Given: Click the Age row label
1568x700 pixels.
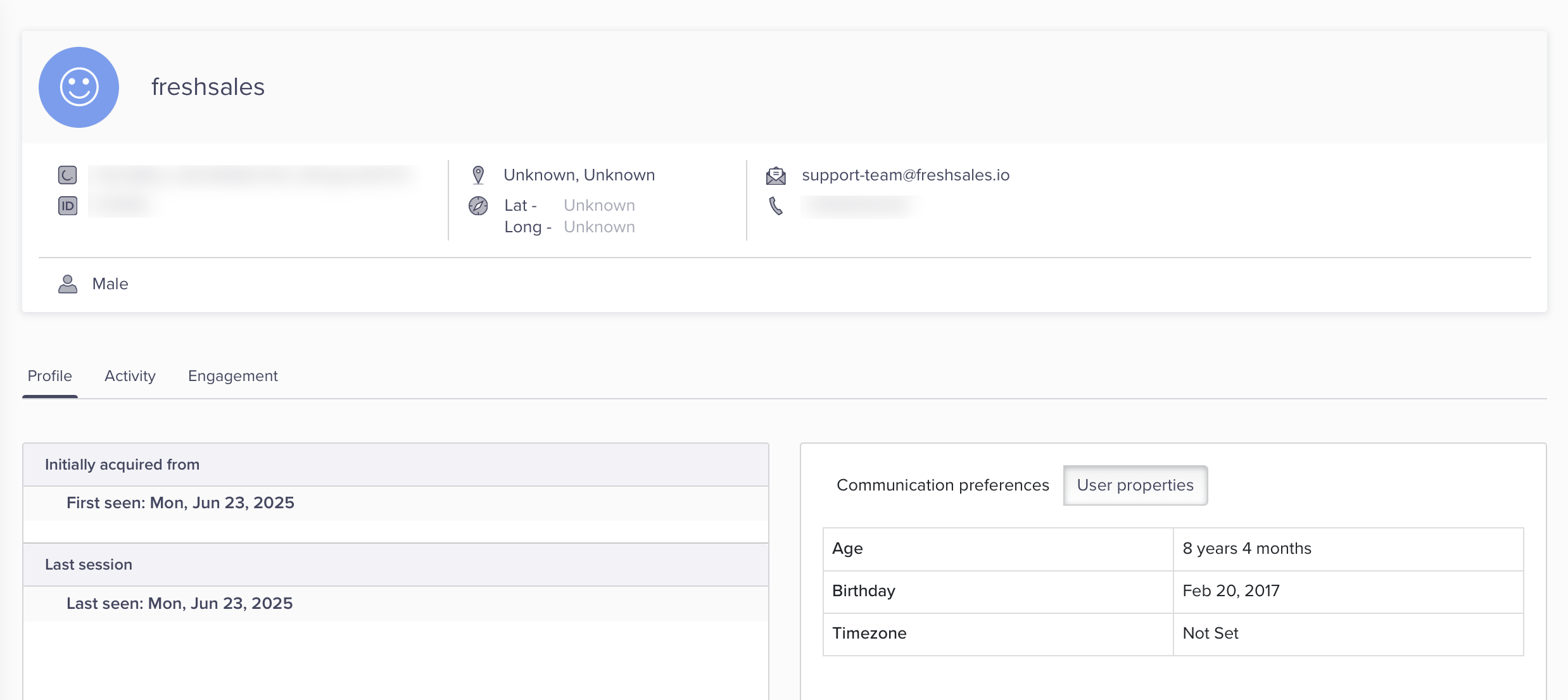Looking at the screenshot, I should [x=847, y=549].
